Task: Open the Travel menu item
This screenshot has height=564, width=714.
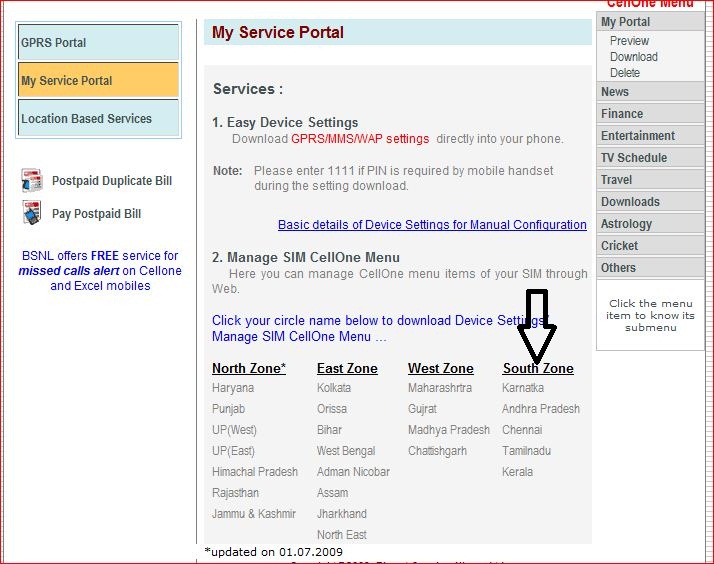Action: (x=650, y=179)
